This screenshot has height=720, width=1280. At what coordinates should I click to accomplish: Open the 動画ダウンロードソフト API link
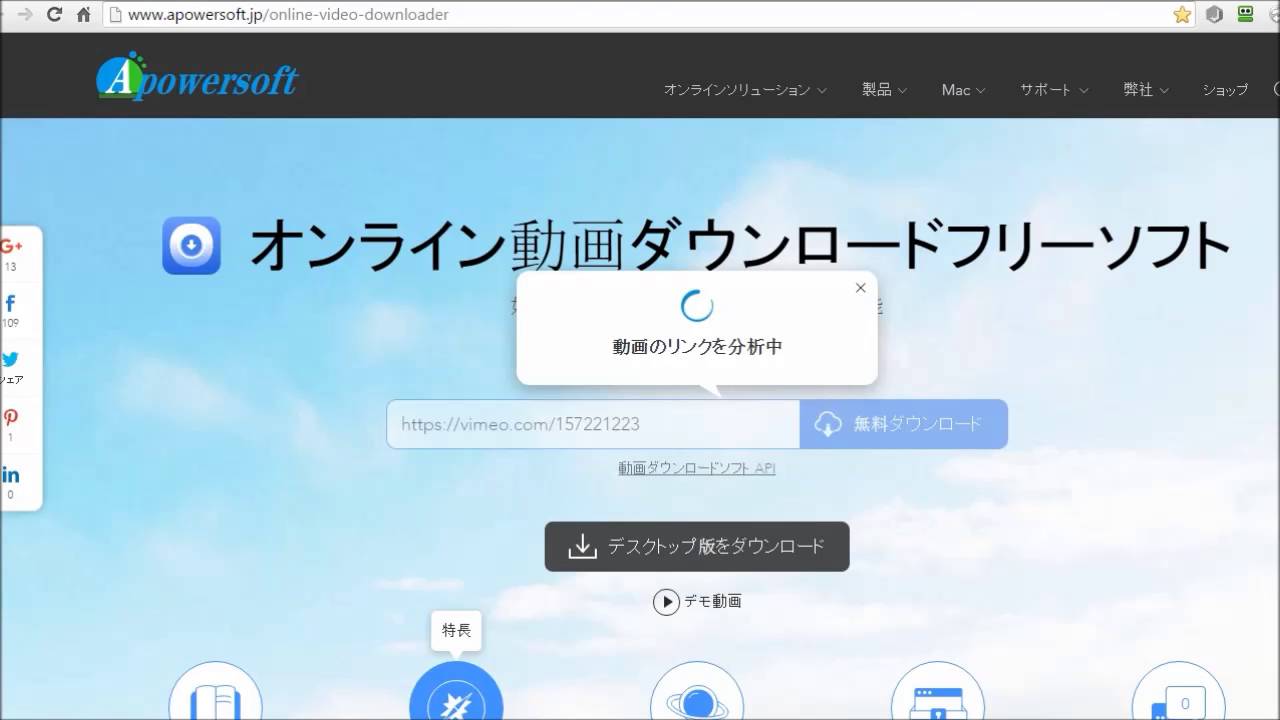pos(697,468)
